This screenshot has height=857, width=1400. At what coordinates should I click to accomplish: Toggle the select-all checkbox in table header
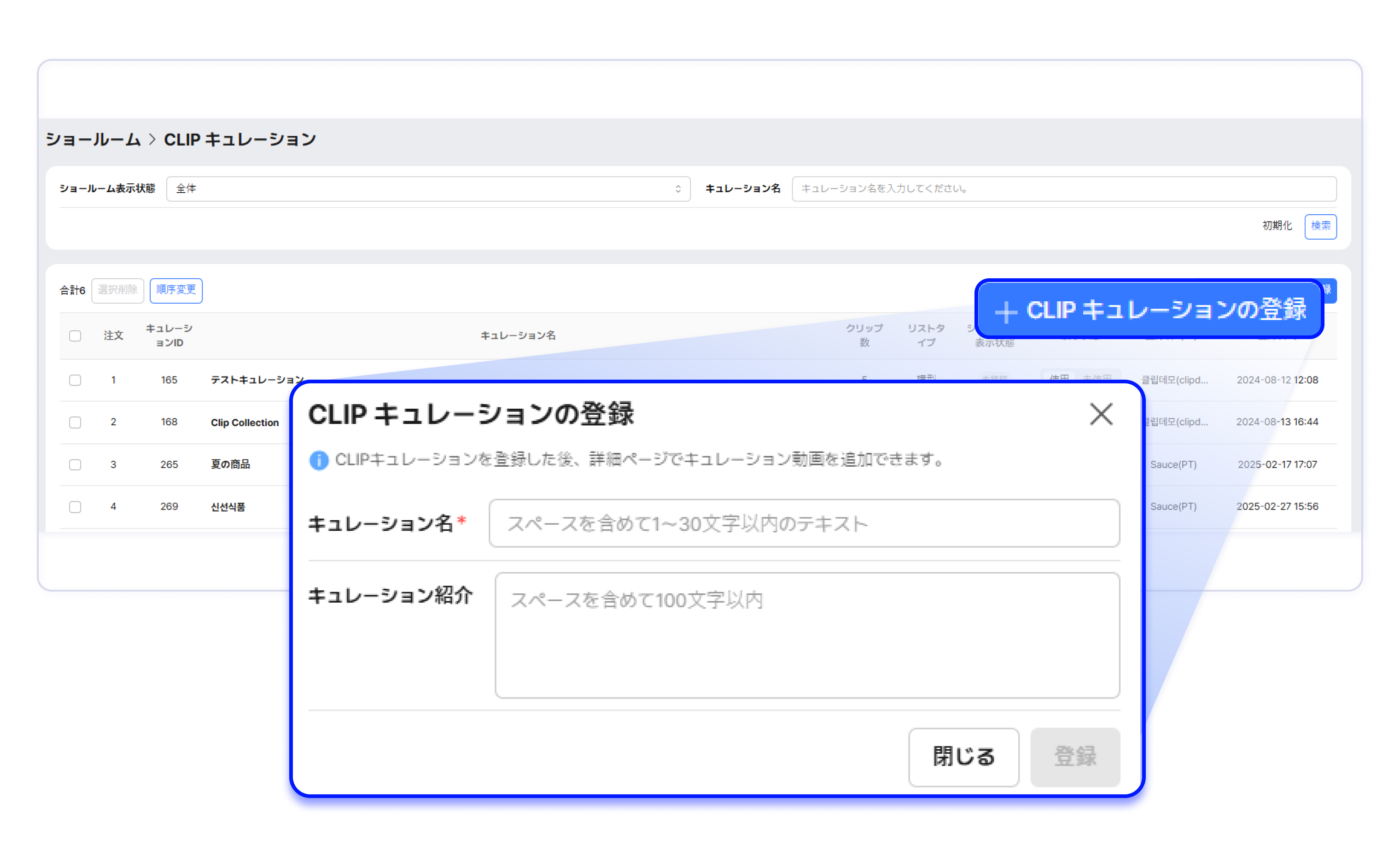(75, 335)
